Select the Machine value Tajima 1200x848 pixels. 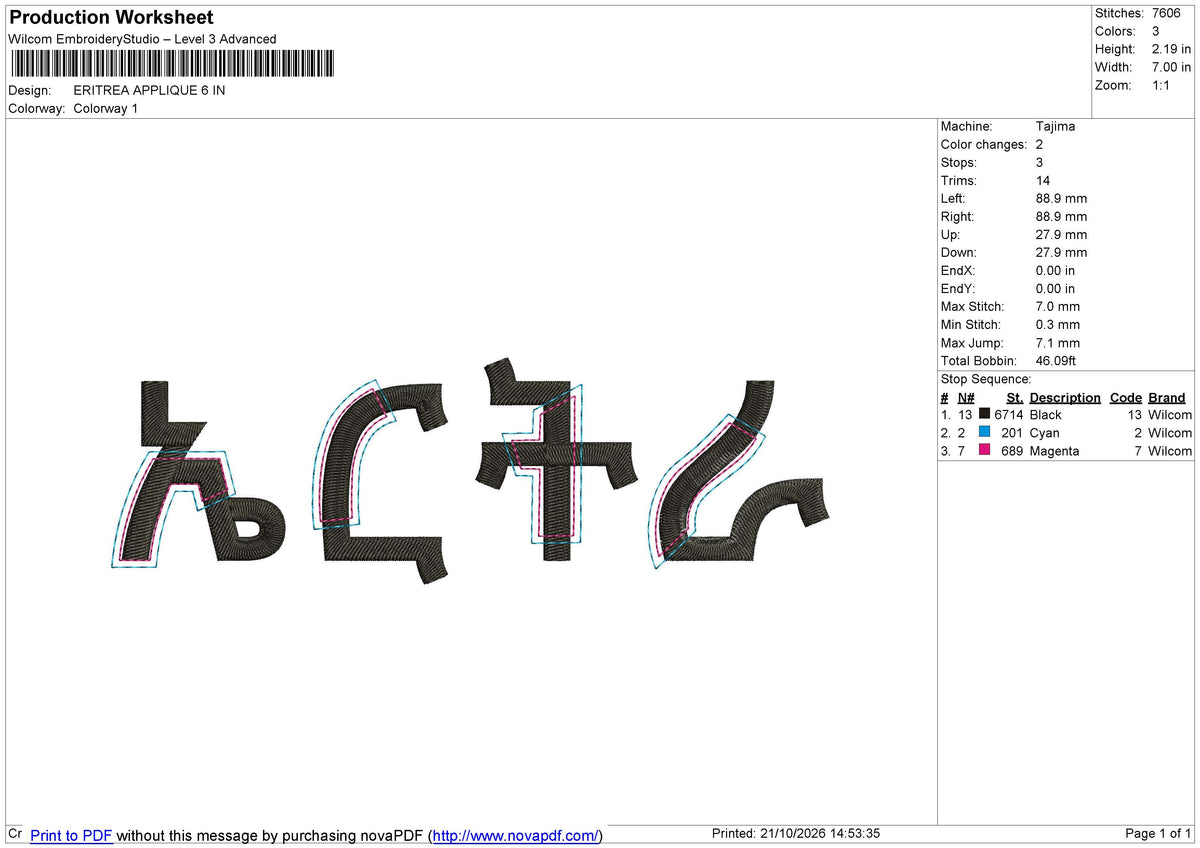tap(1056, 126)
